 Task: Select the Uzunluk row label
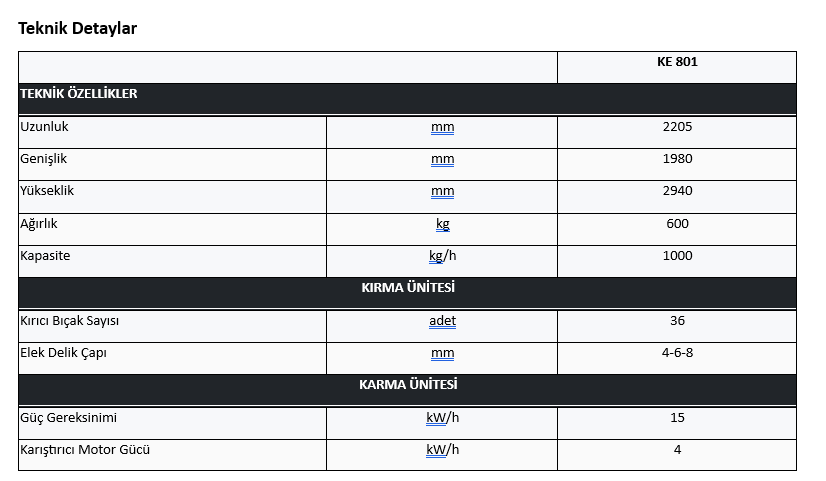(x=44, y=126)
